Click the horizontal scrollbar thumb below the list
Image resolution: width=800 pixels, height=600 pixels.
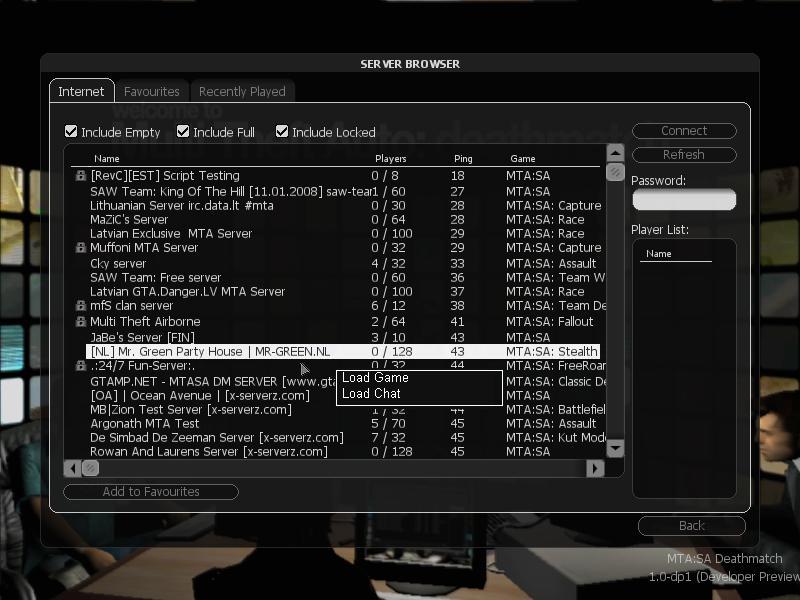[x=91, y=468]
